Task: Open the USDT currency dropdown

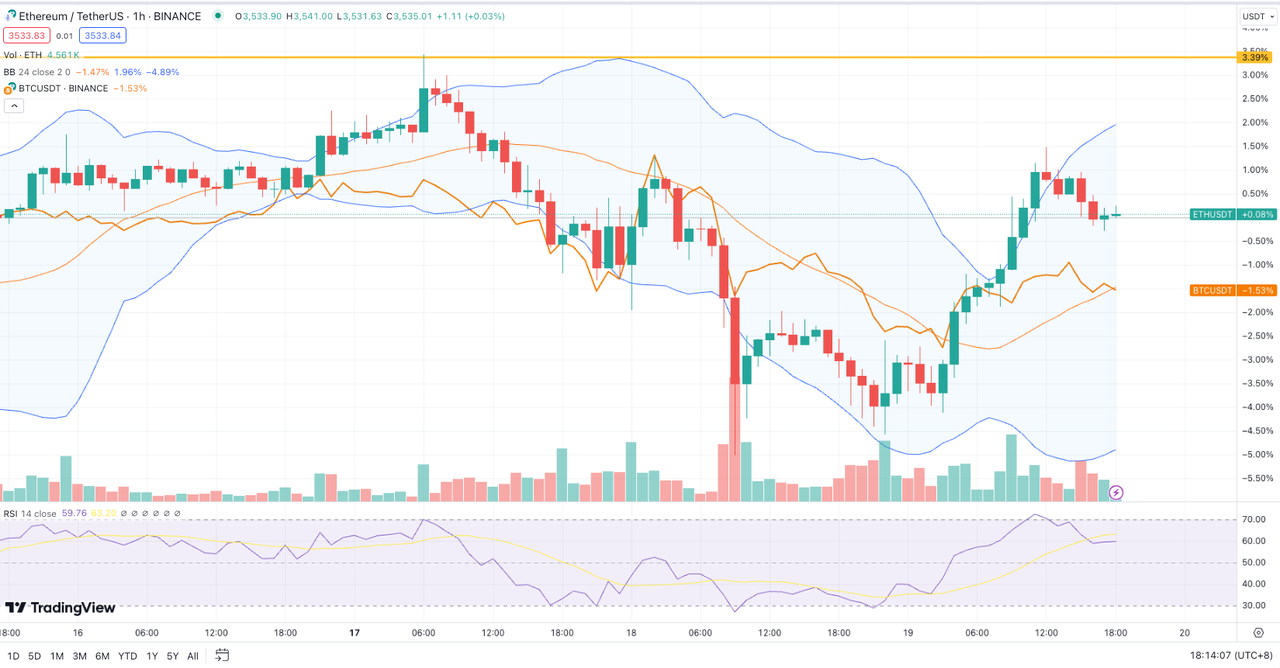Action: [x=1256, y=16]
